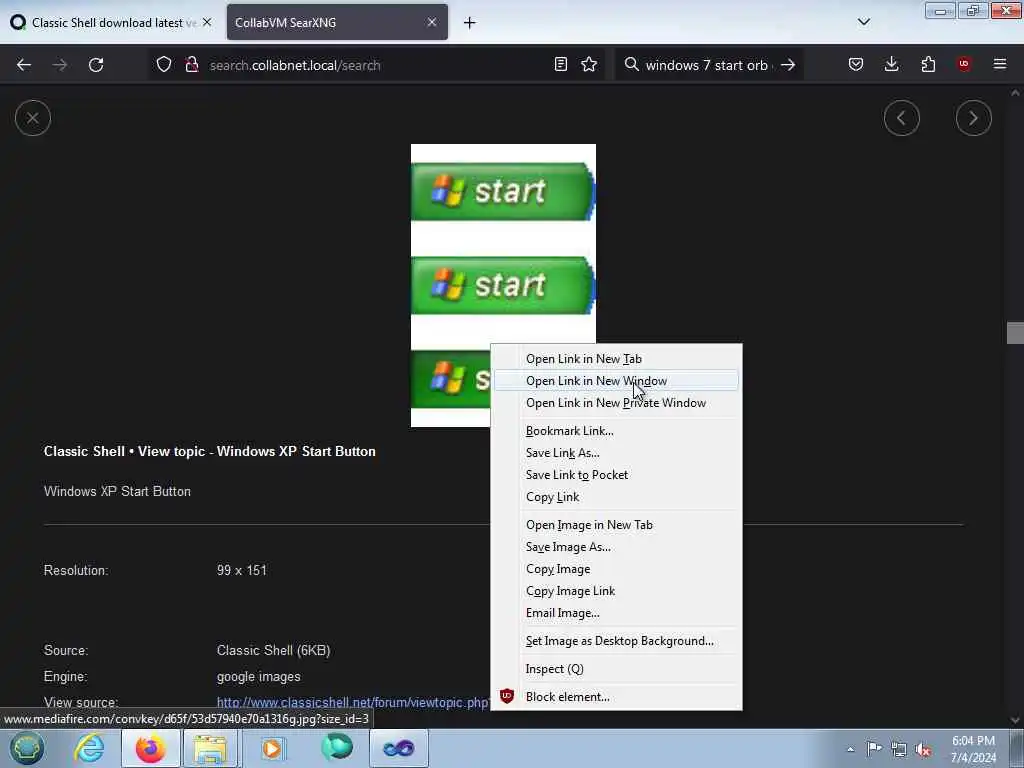The width and height of the screenshot is (1024, 768).
Task: Click the search magnifier icon
Action: click(x=632, y=65)
